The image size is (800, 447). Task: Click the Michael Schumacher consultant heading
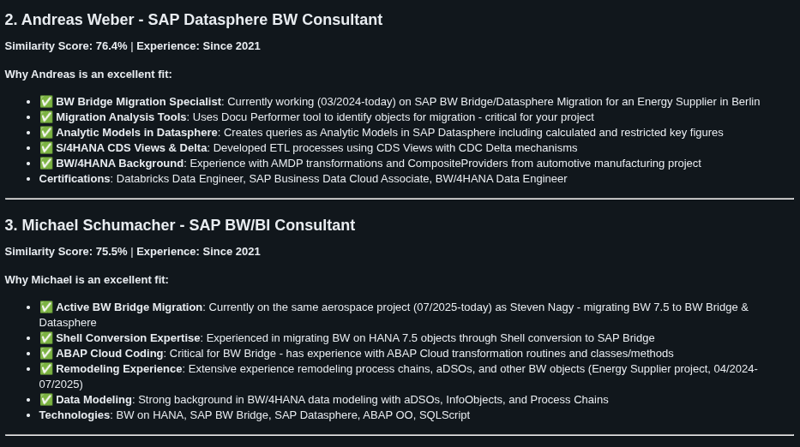[179, 226]
